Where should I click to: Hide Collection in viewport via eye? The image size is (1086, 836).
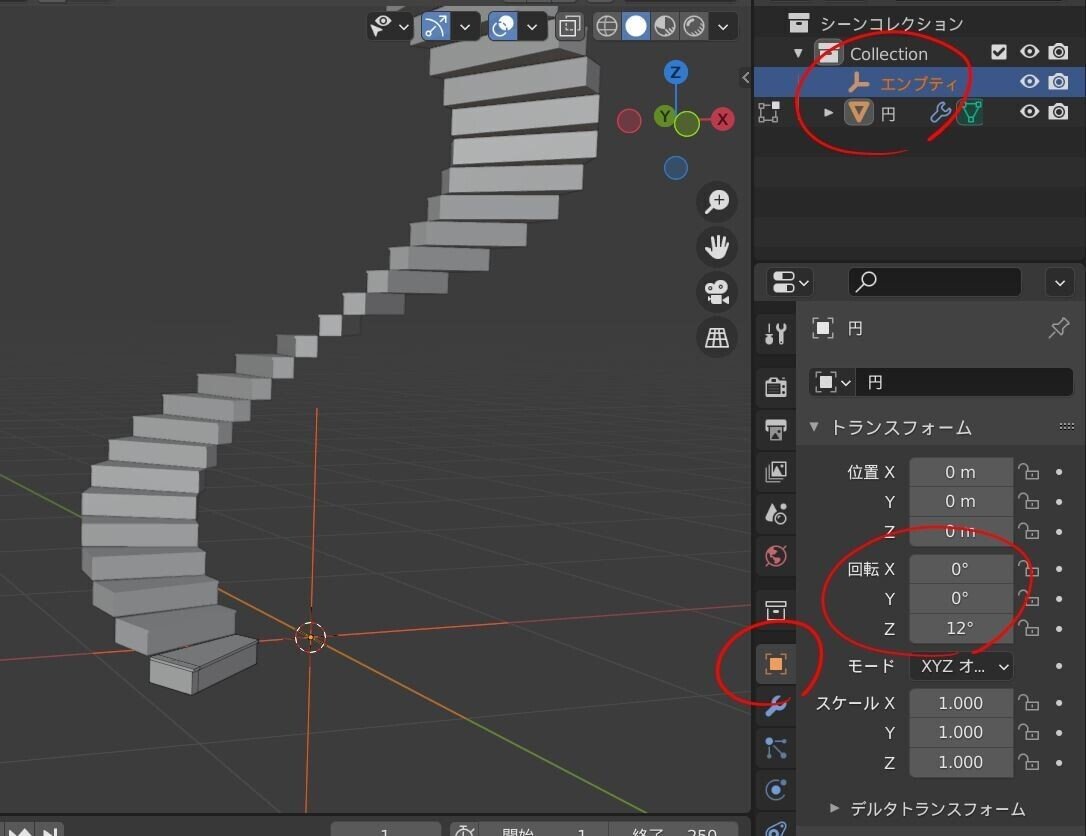point(1029,52)
